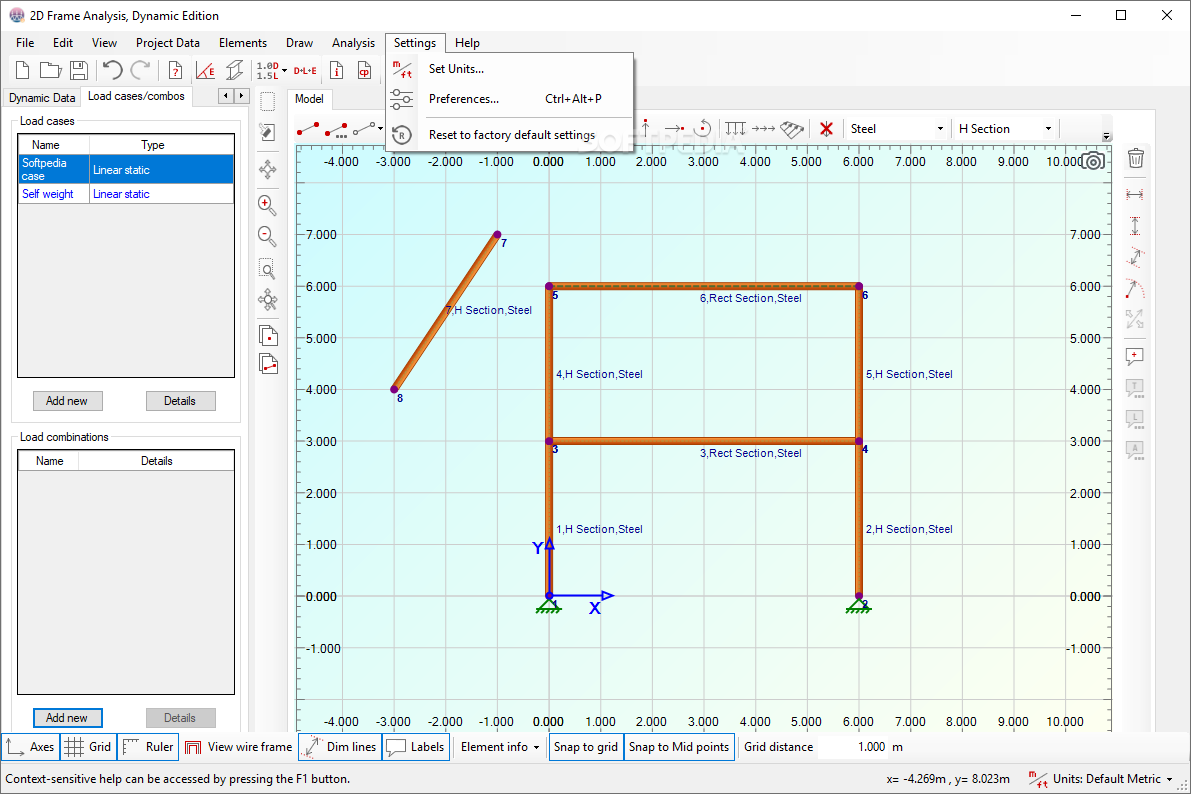Apply a distributed vertical load tool
The height and width of the screenshot is (794, 1191).
tap(735, 128)
